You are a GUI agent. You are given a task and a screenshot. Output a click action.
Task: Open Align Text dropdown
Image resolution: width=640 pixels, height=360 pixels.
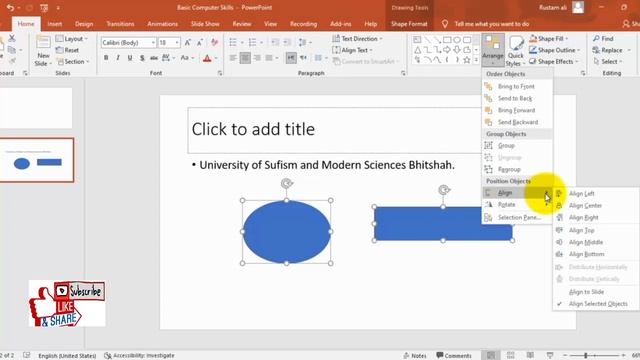pos(352,50)
